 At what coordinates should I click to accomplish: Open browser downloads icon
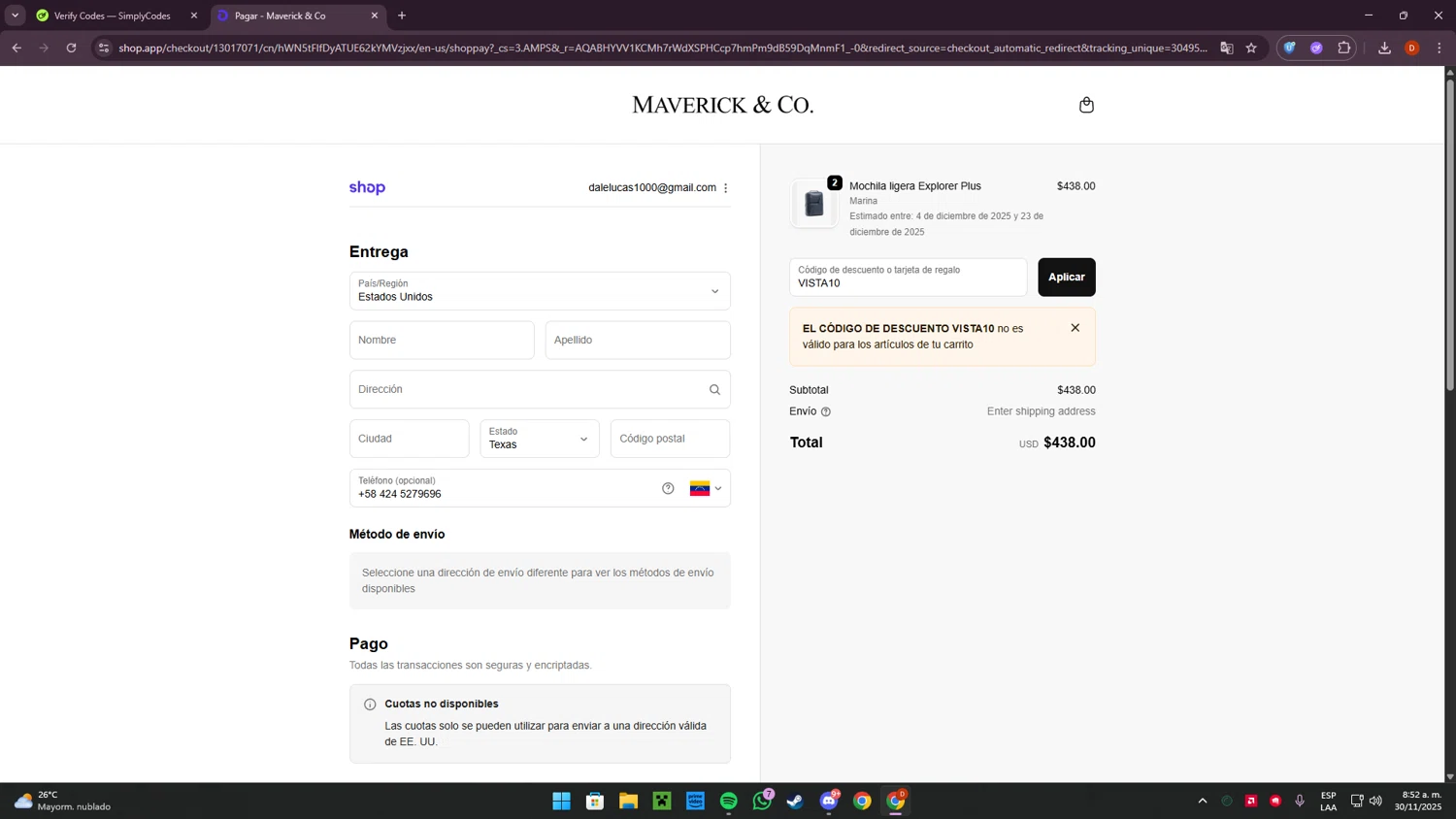pyautogui.click(x=1384, y=48)
